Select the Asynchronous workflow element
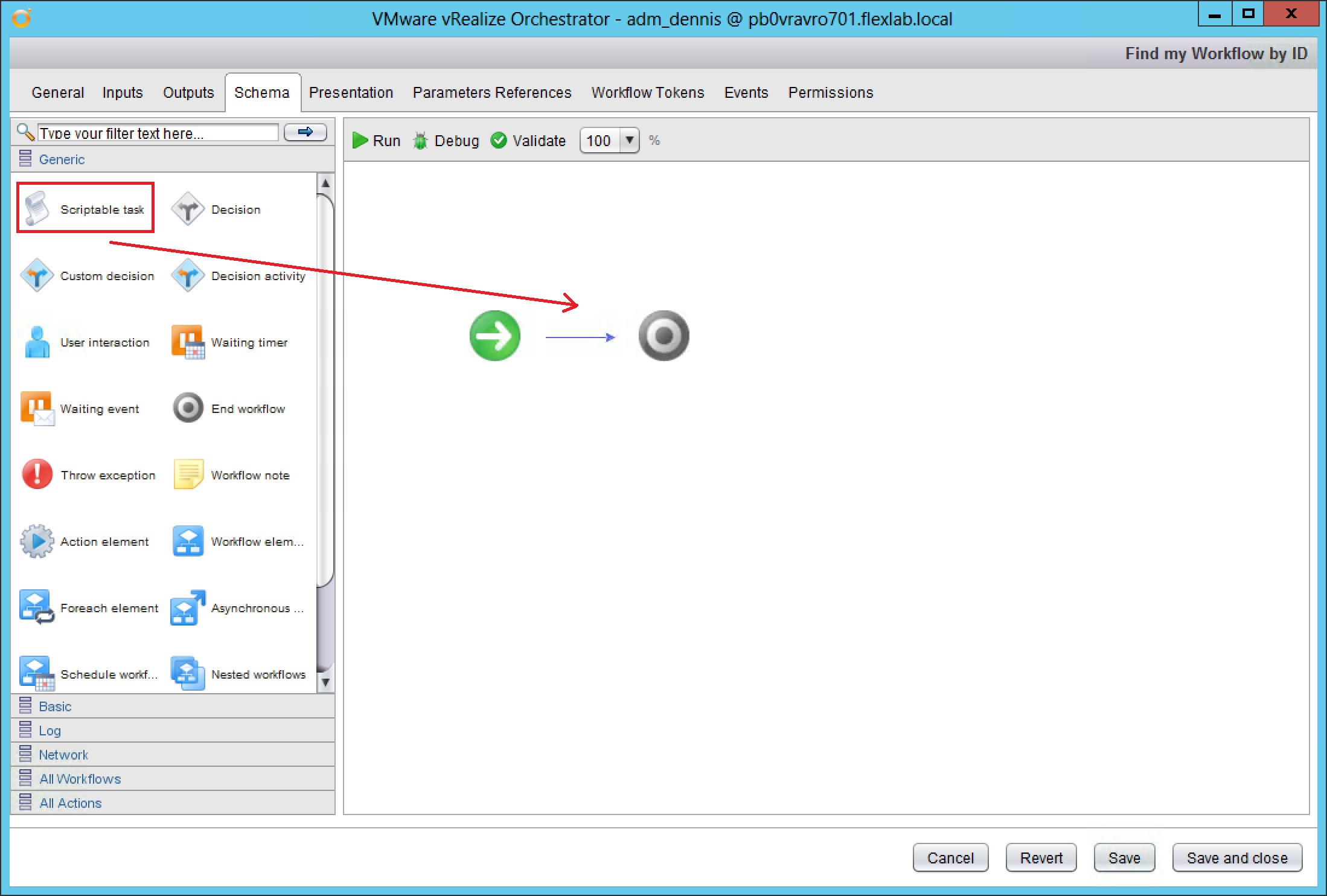The width and height of the screenshot is (1327, 896). [238, 608]
